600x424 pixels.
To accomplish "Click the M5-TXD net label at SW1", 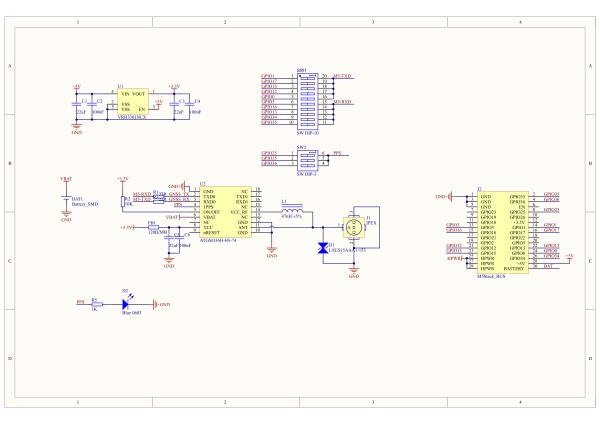I will click(x=342, y=76).
